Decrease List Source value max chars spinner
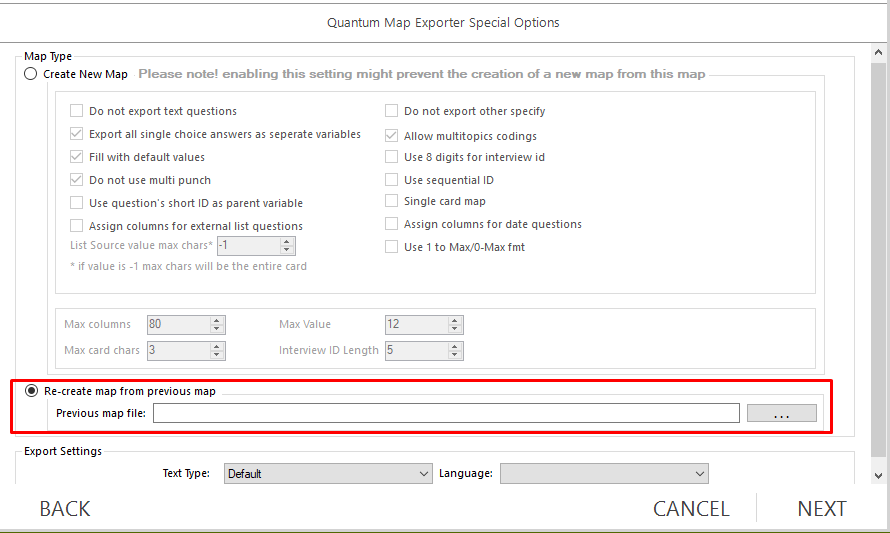The width and height of the screenshot is (890, 533). coord(287,250)
